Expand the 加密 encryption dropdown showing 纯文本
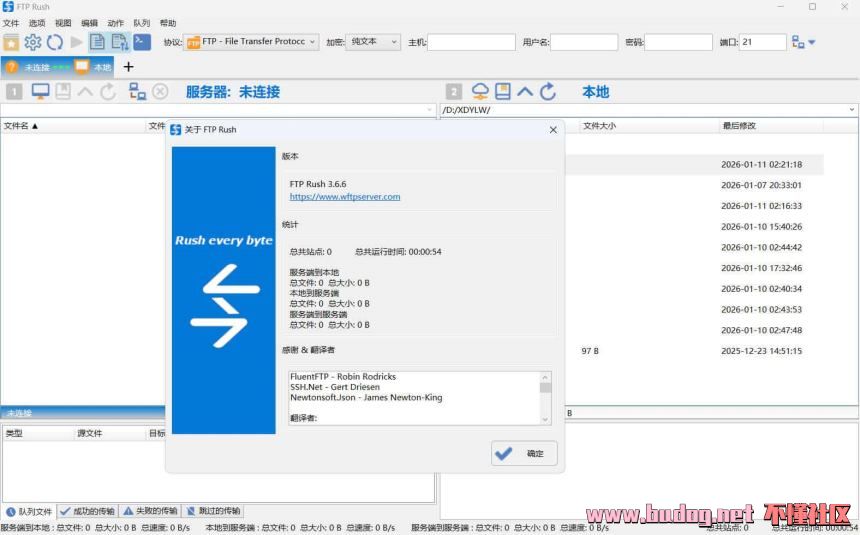Viewport: 860px width, 535px height. pos(373,42)
